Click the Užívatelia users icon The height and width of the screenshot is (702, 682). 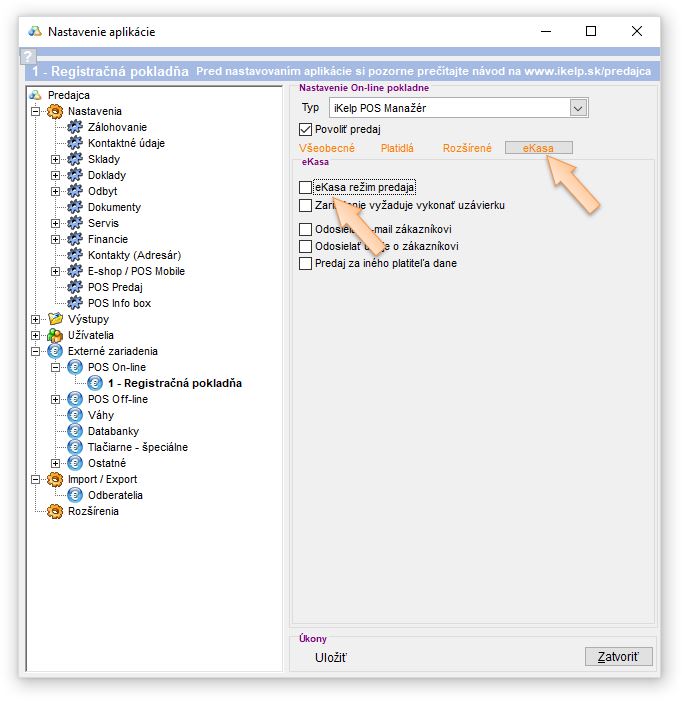pos(55,335)
